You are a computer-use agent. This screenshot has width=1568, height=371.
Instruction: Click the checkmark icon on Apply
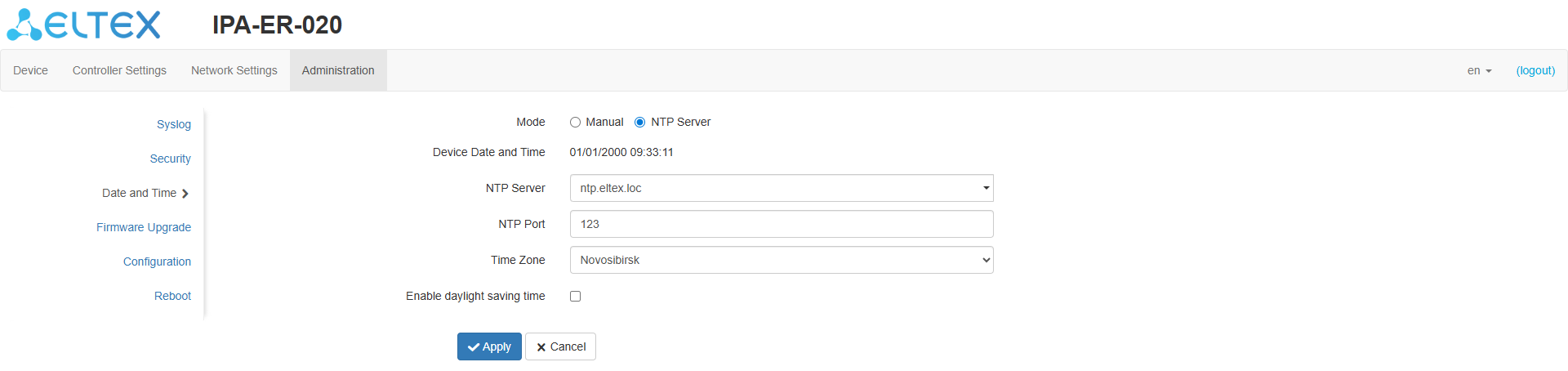(474, 347)
